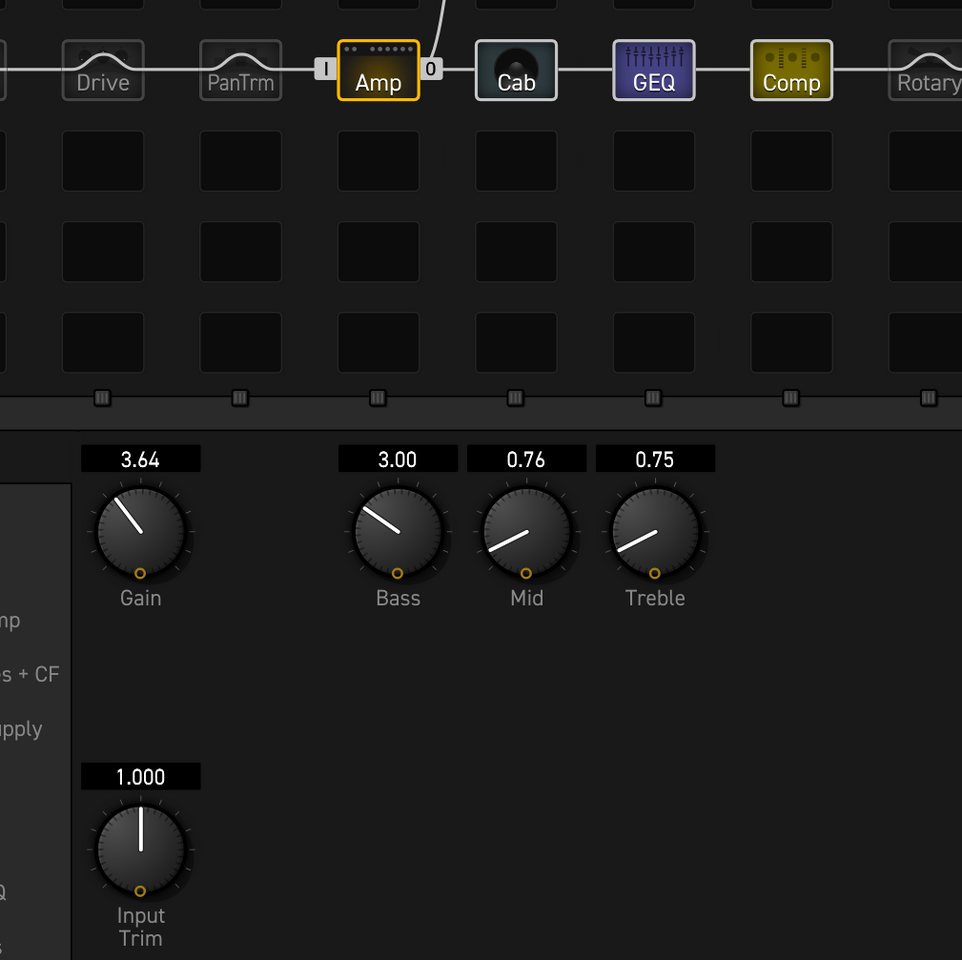Edit the Mid value field showing 0.76
The image size is (962, 960).
tap(526, 459)
